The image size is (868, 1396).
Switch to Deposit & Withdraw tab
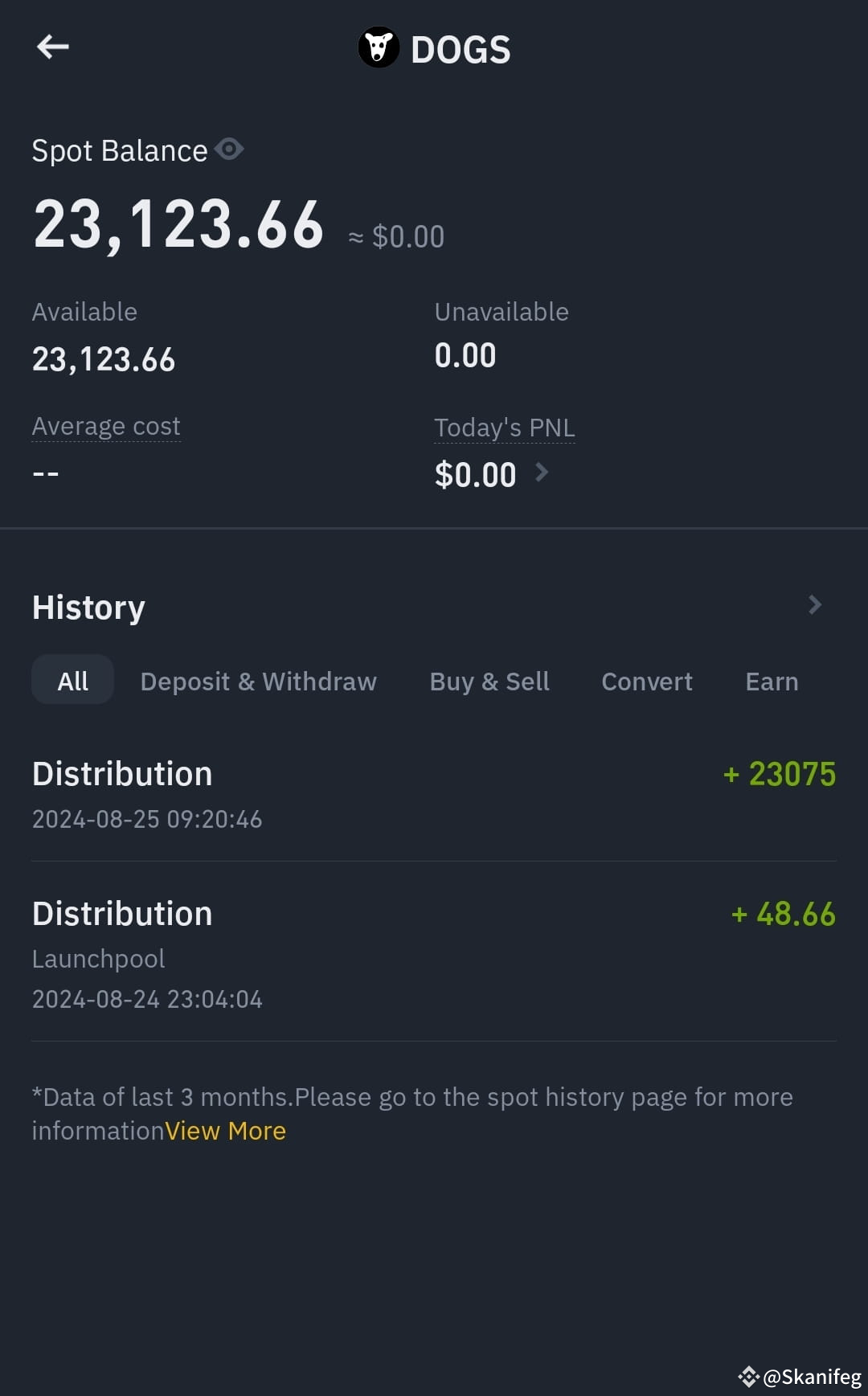258,682
